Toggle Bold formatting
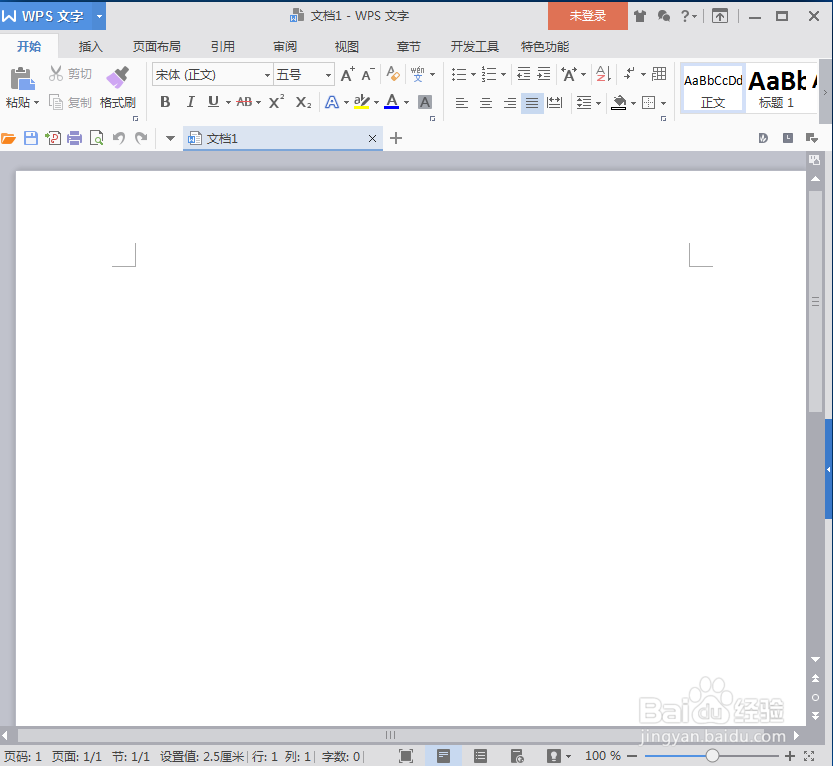This screenshot has height=766, width=833. [165, 101]
